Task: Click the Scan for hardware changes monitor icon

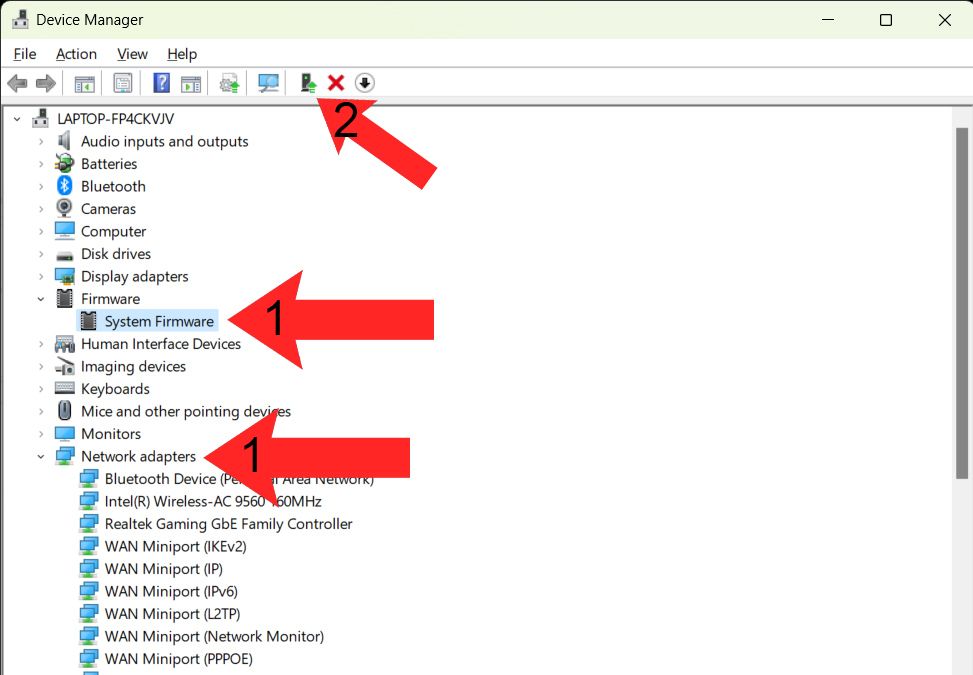Action: click(x=268, y=83)
